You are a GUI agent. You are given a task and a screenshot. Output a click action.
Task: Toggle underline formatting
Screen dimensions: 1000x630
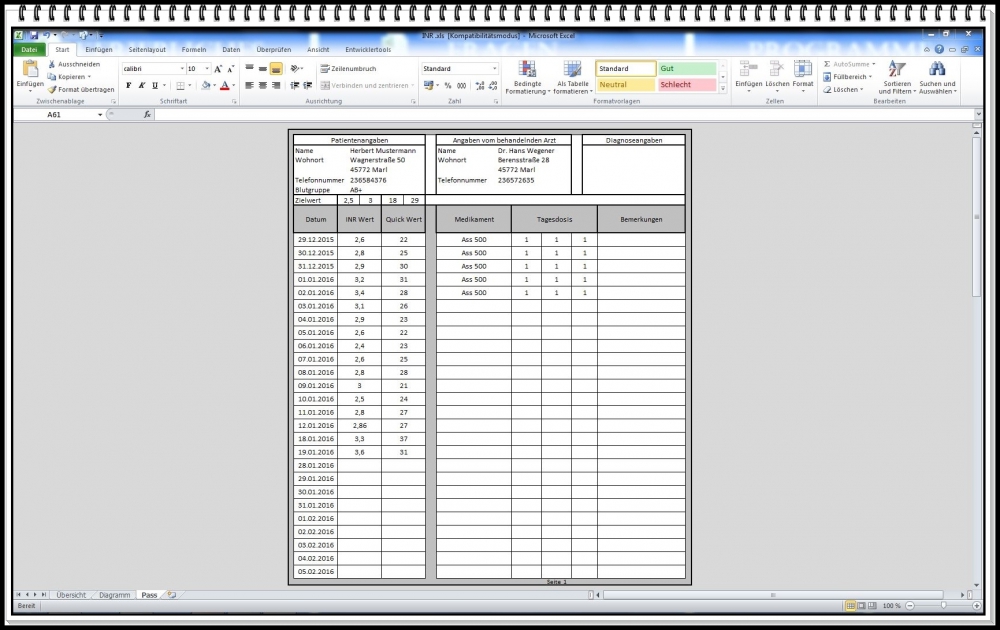pos(155,86)
